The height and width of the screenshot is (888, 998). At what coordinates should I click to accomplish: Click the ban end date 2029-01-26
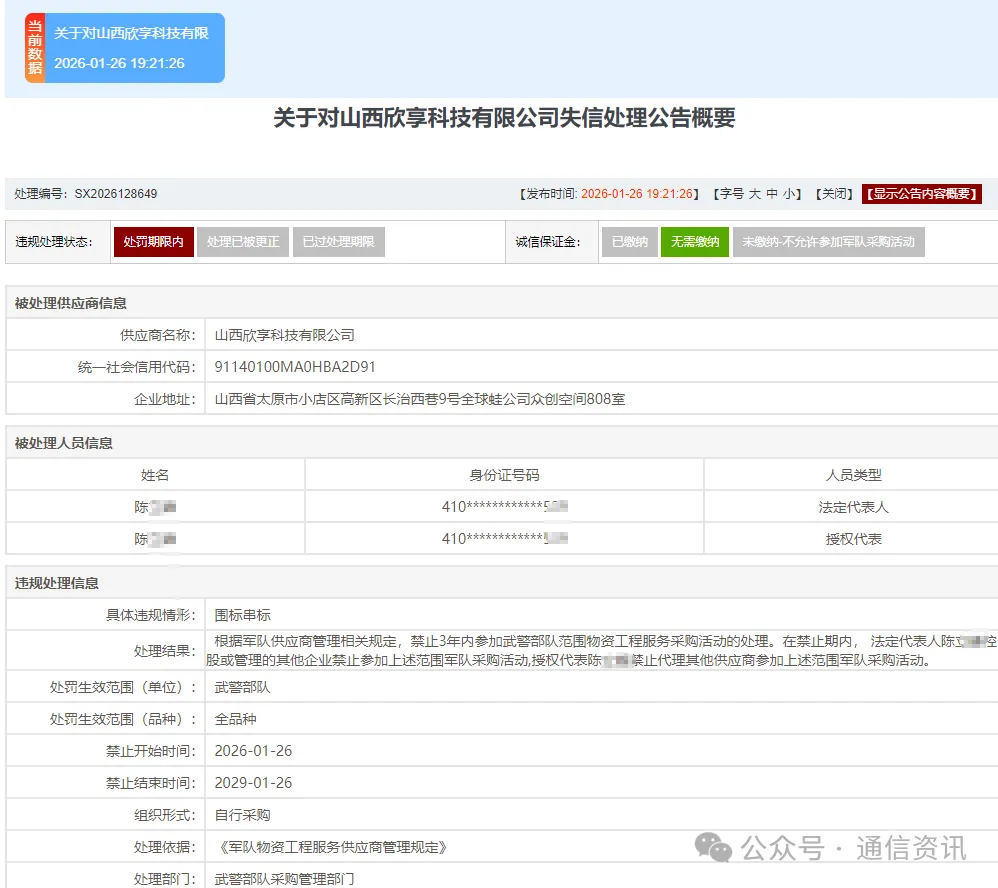point(253,783)
